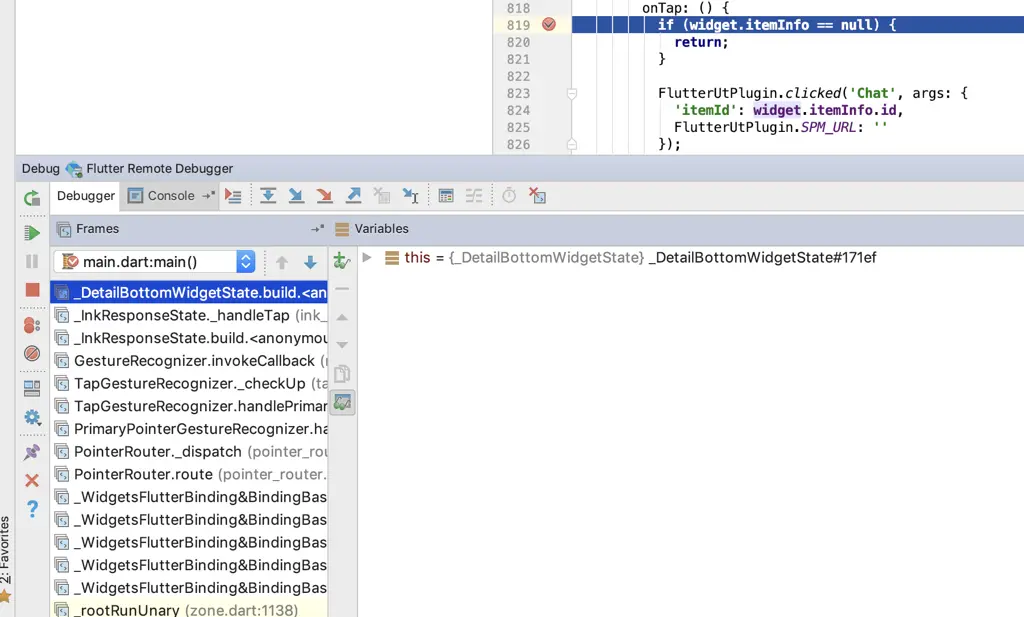This screenshot has height=617, width=1024.
Task: Step into the current call
Action: coord(295,195)
